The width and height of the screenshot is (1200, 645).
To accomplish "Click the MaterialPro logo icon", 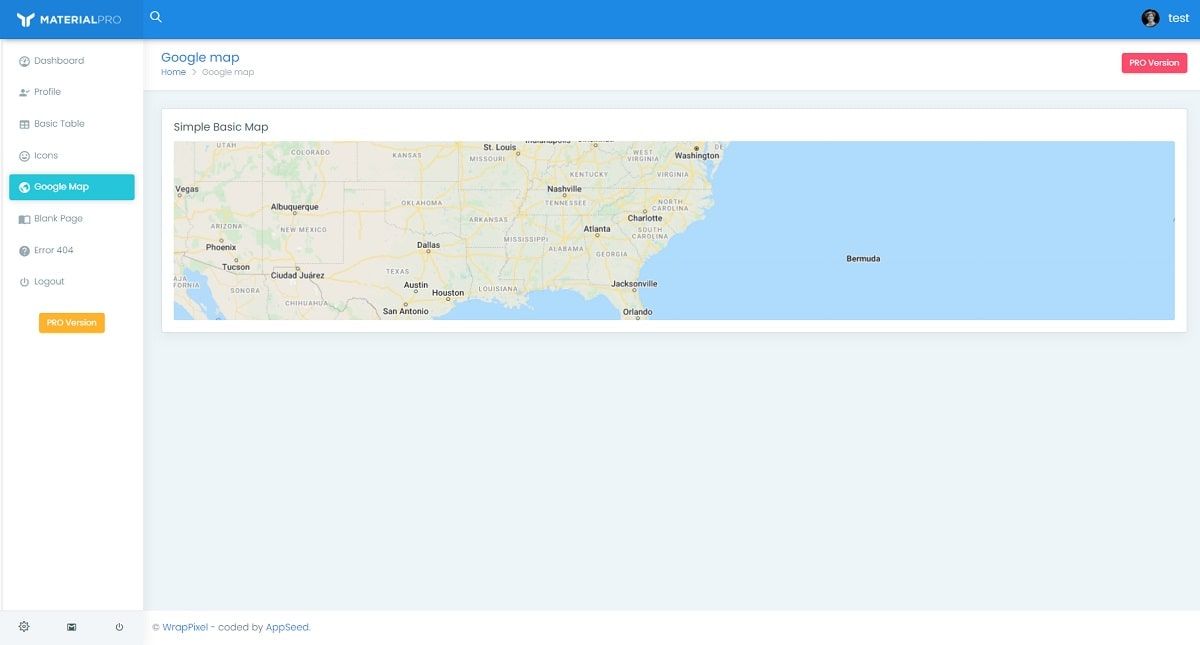I will 26,19.
